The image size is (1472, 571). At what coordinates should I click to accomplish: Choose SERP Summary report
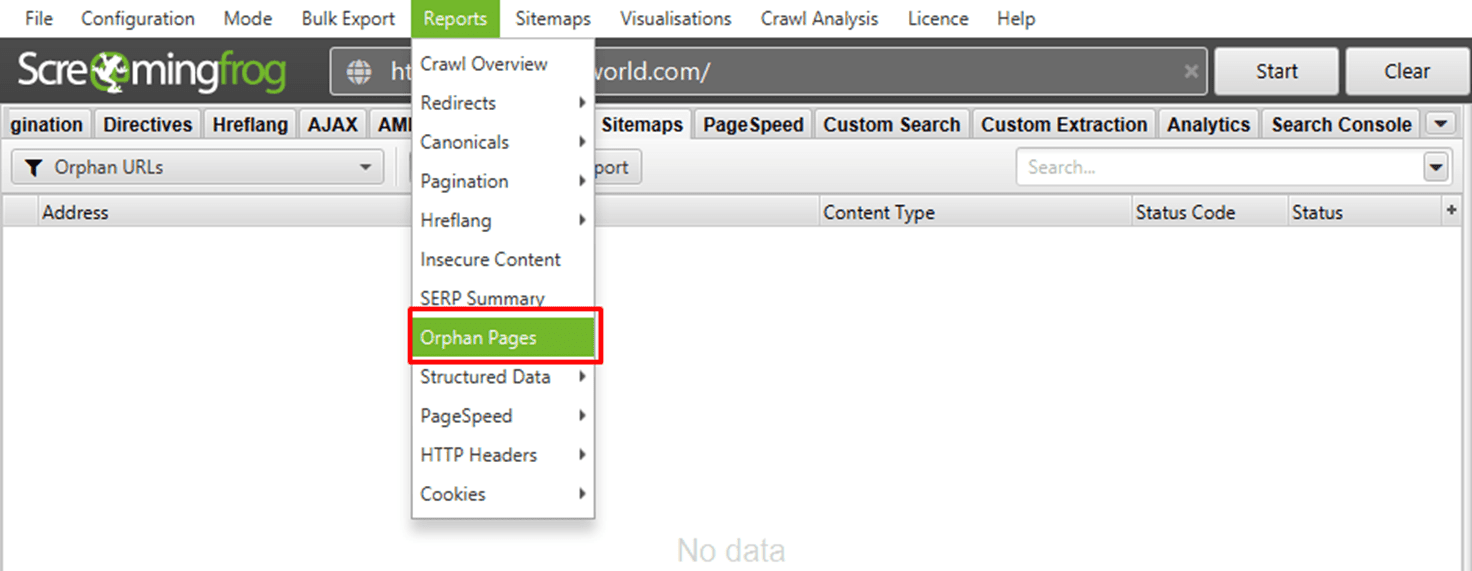(x=503, y=298)
